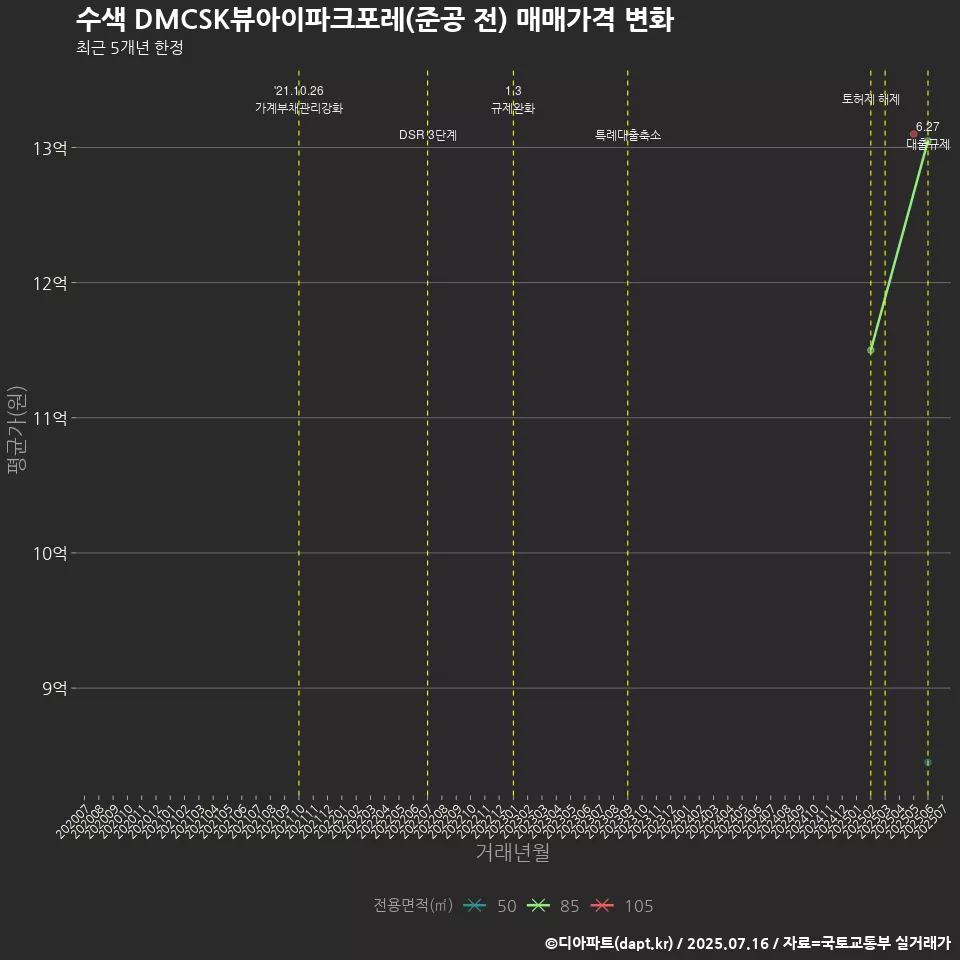Click the legend title '전용면적(㎡)'
This screenshot has width=960, height=960.
pos(413,905)
